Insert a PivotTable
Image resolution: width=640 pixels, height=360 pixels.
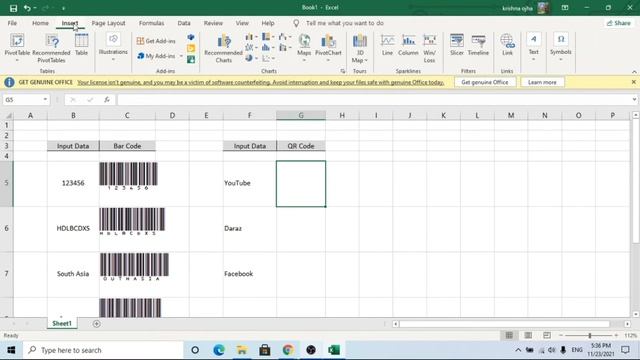point(17,48)
